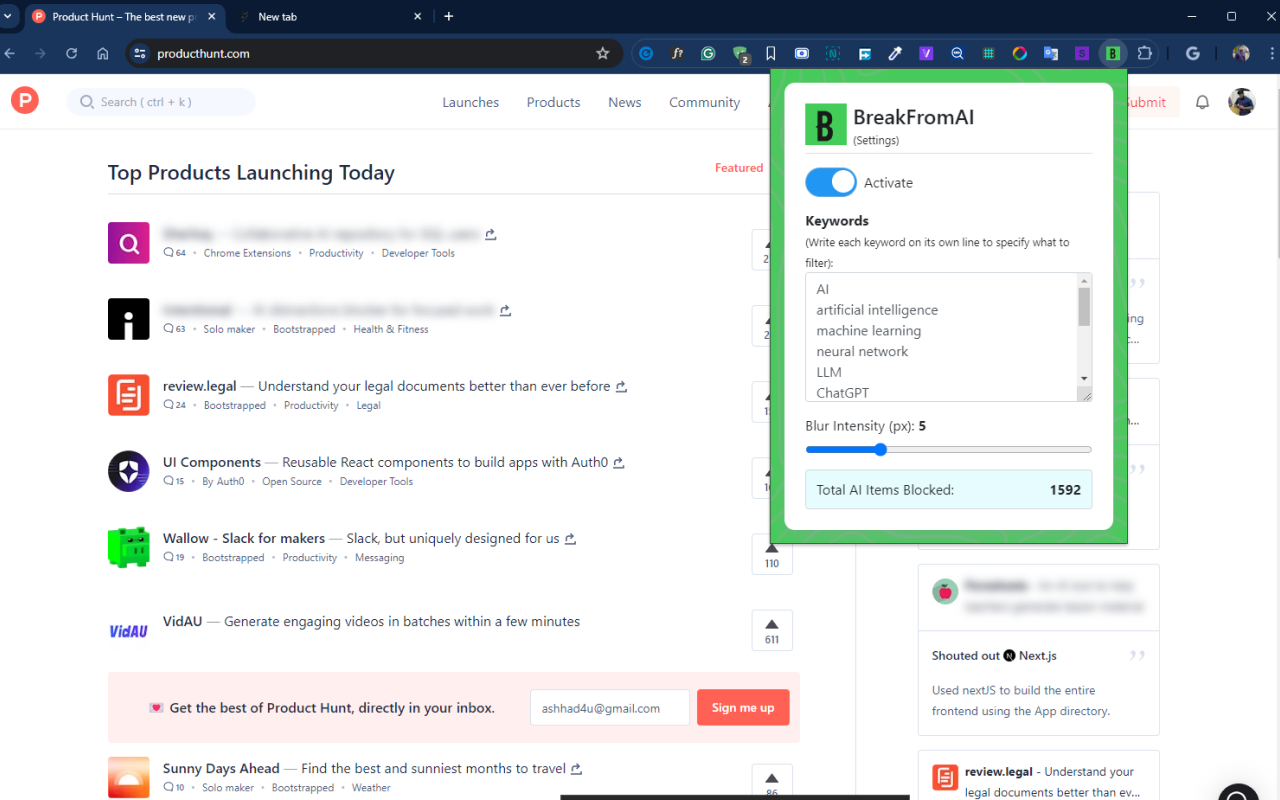The image size is (1280, 800).
Task: Open the Product Hunt logo home
Action: pos(25,101)
